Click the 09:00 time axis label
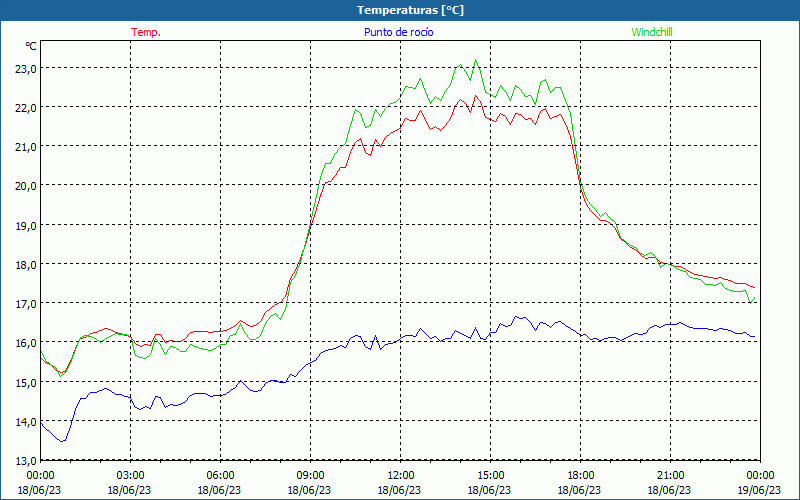800x500 pixels. [310, 476]
